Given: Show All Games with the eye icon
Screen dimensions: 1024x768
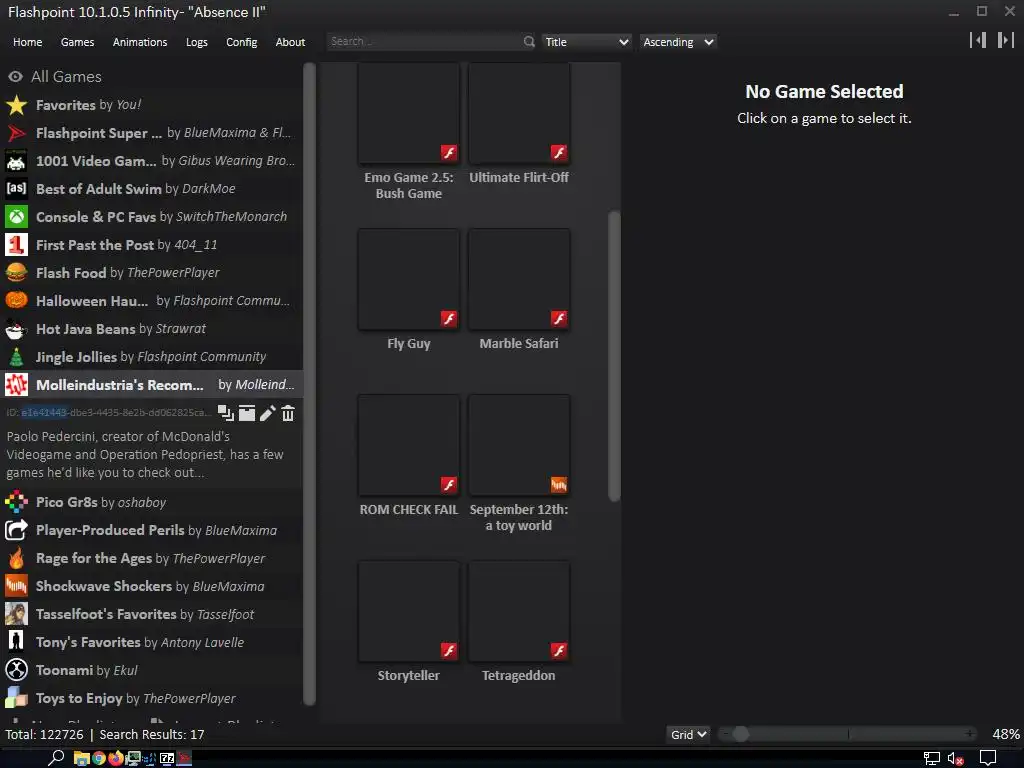Looking at the screenshot, I should click(15, 76).
